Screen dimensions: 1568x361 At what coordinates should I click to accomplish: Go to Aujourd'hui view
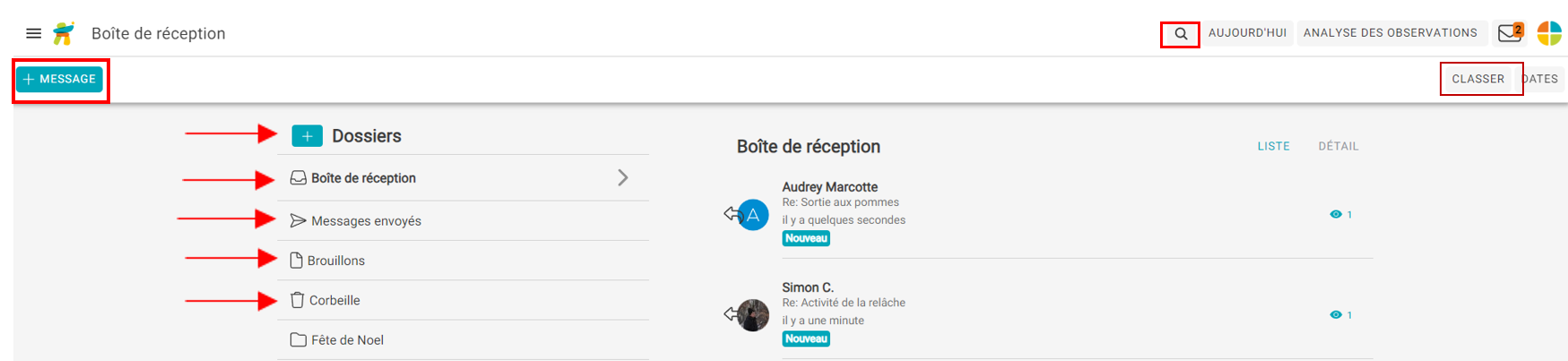point(1246,33)
